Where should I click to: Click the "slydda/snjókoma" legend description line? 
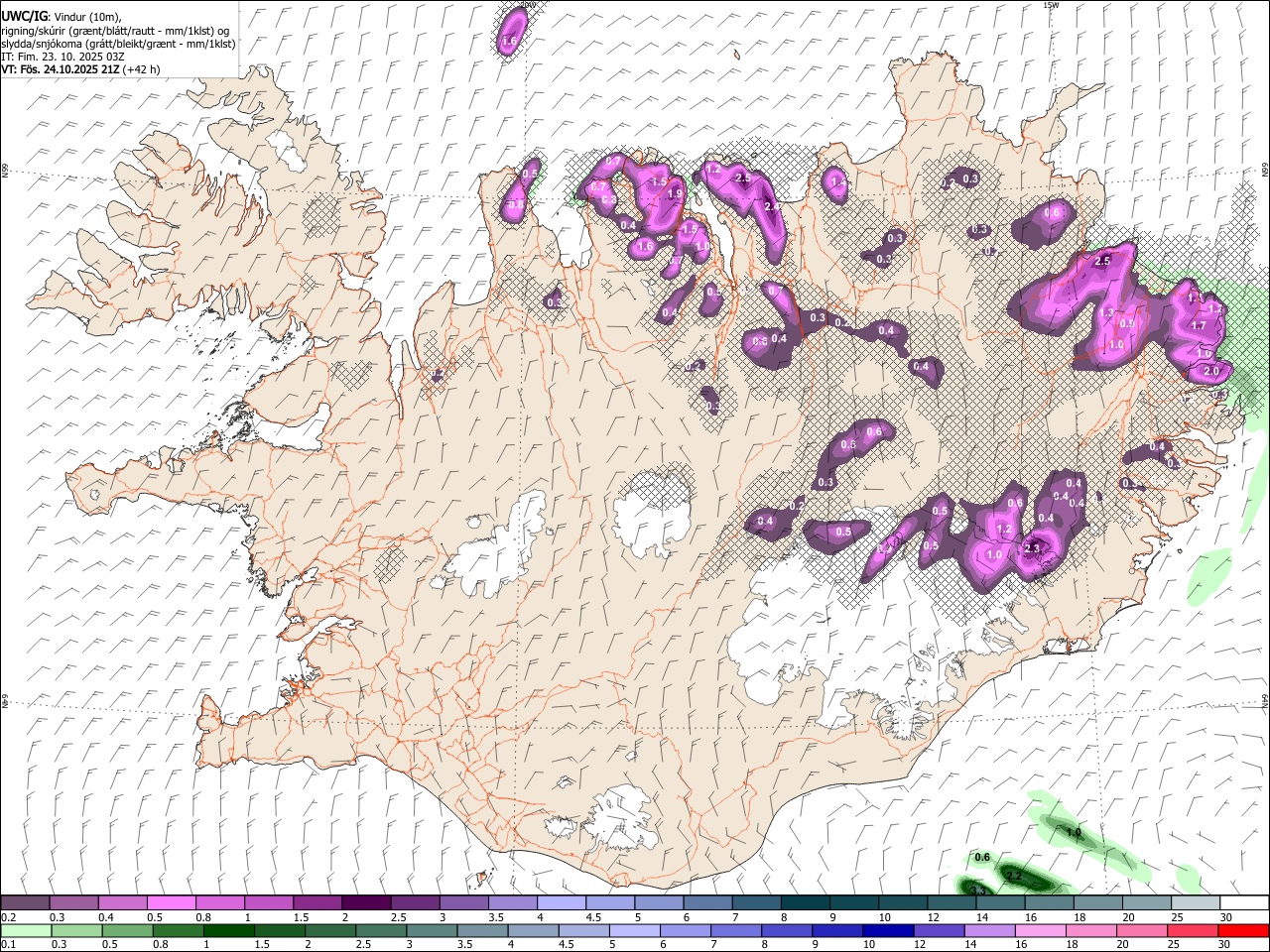click(x=118, y=44)
